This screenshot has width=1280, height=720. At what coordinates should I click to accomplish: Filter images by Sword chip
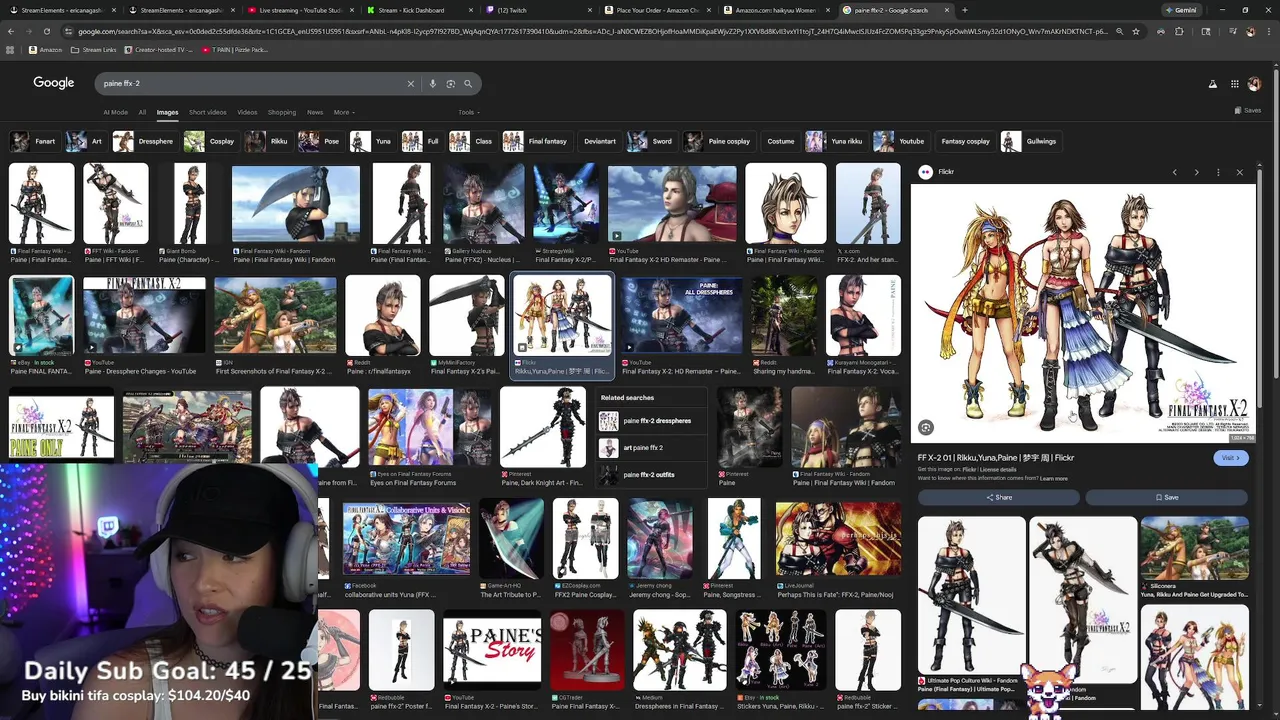point(652,142)
